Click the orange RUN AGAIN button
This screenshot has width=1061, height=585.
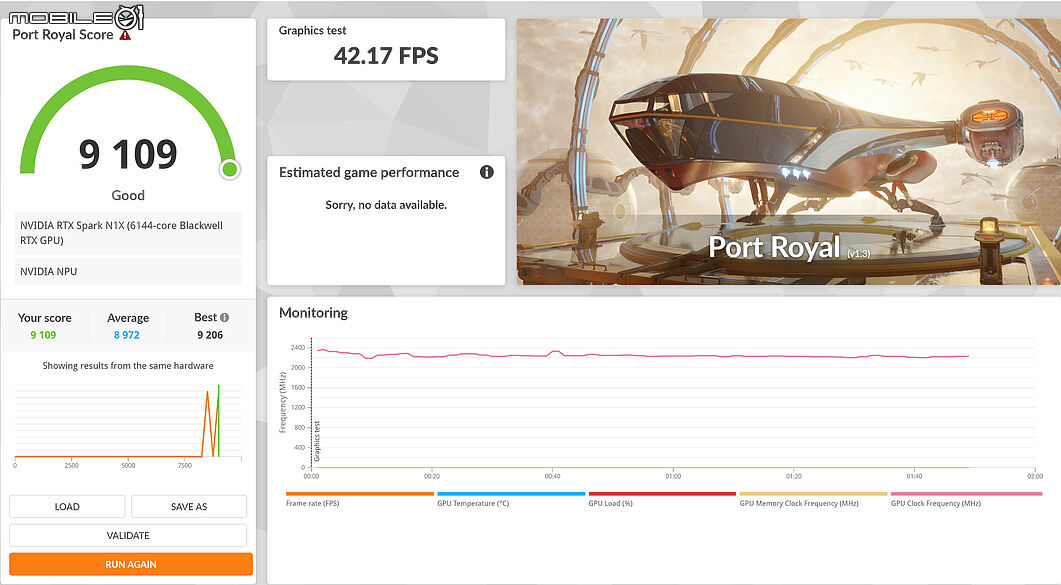tap(131, 564)
